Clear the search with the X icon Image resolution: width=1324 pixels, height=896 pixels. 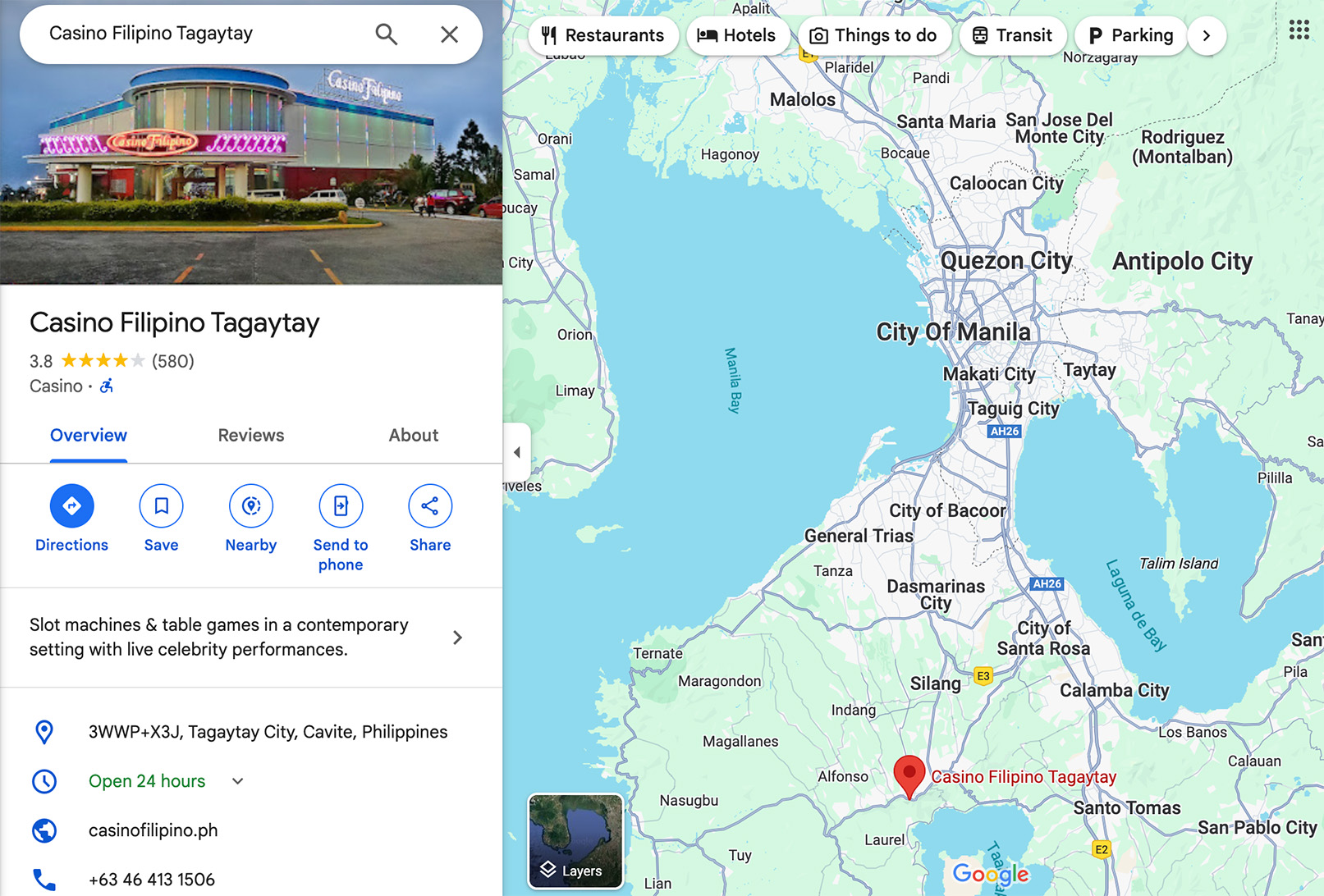[449, 34]
